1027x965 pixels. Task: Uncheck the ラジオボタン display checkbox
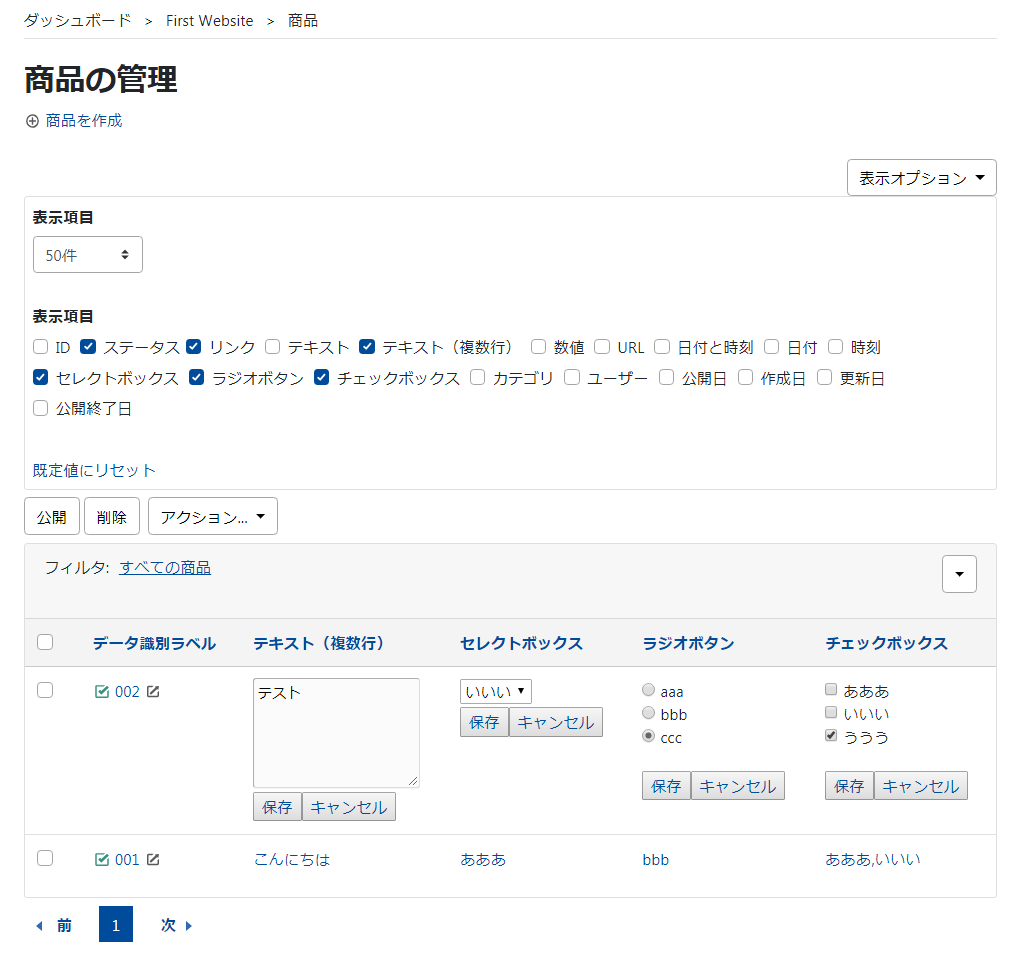196,377
